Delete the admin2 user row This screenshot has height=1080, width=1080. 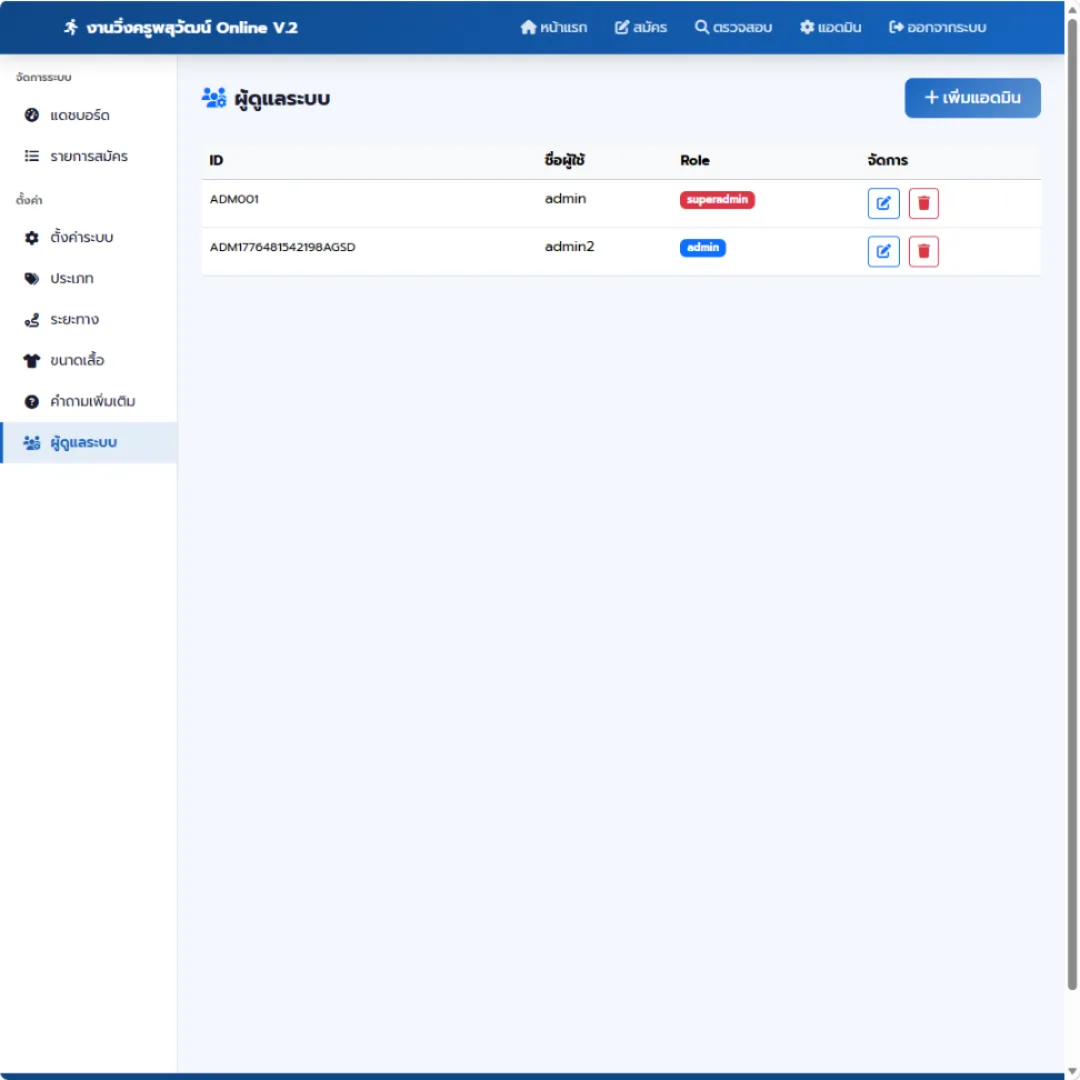coord(923,251)
